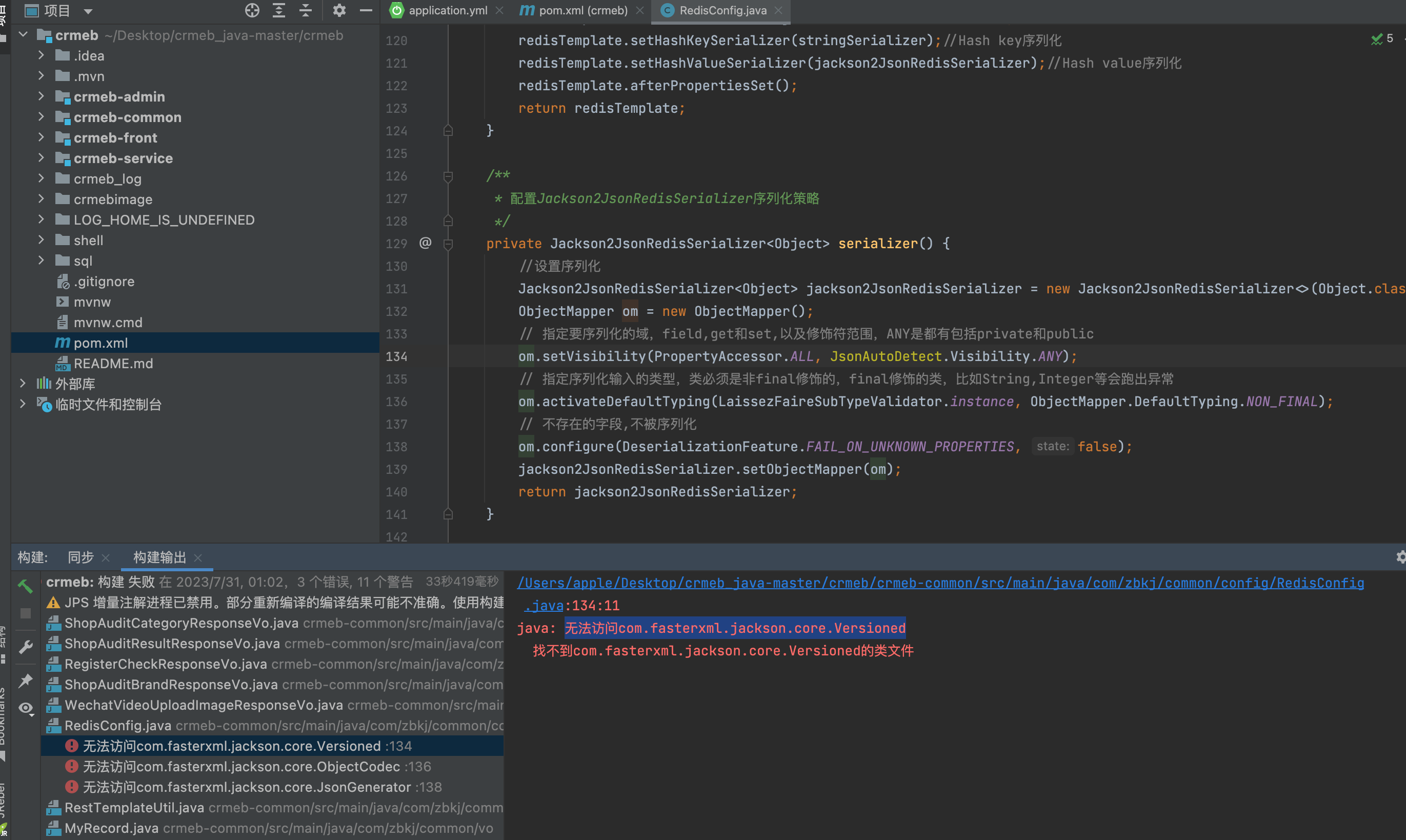Click the pin tab icon in build panel
The image size is (1406, 840).
pyautogui.click(x=26, y=681)
